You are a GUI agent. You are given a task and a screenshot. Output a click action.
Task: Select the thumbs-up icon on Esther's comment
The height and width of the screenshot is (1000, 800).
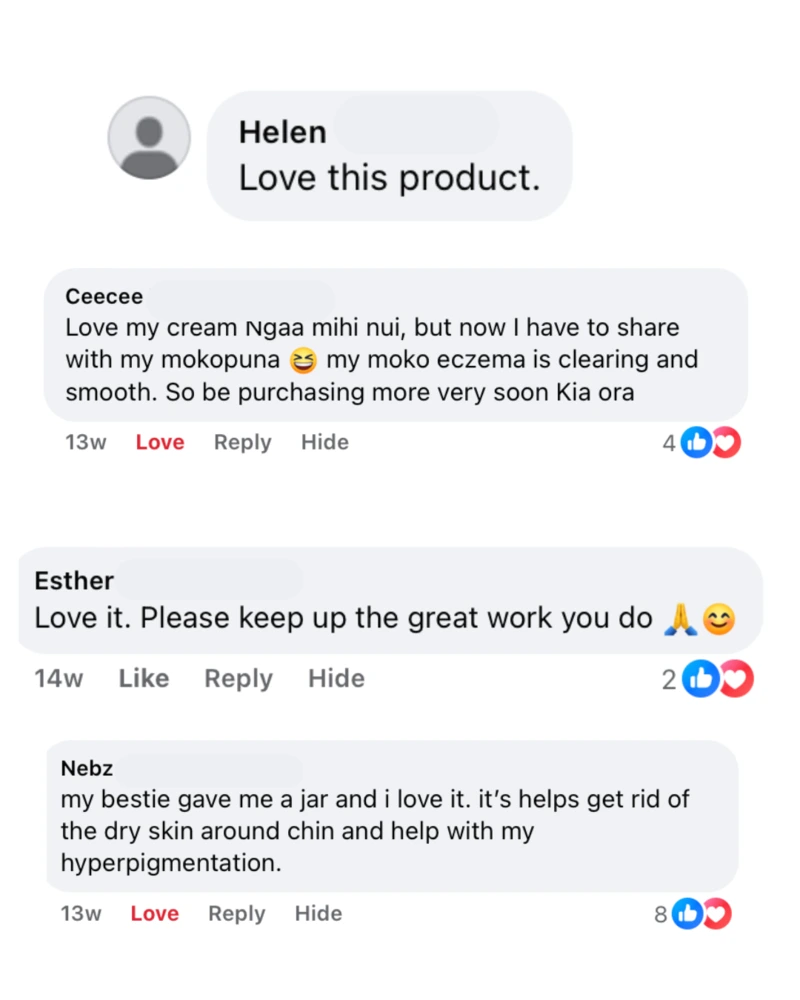click(702, 678)
